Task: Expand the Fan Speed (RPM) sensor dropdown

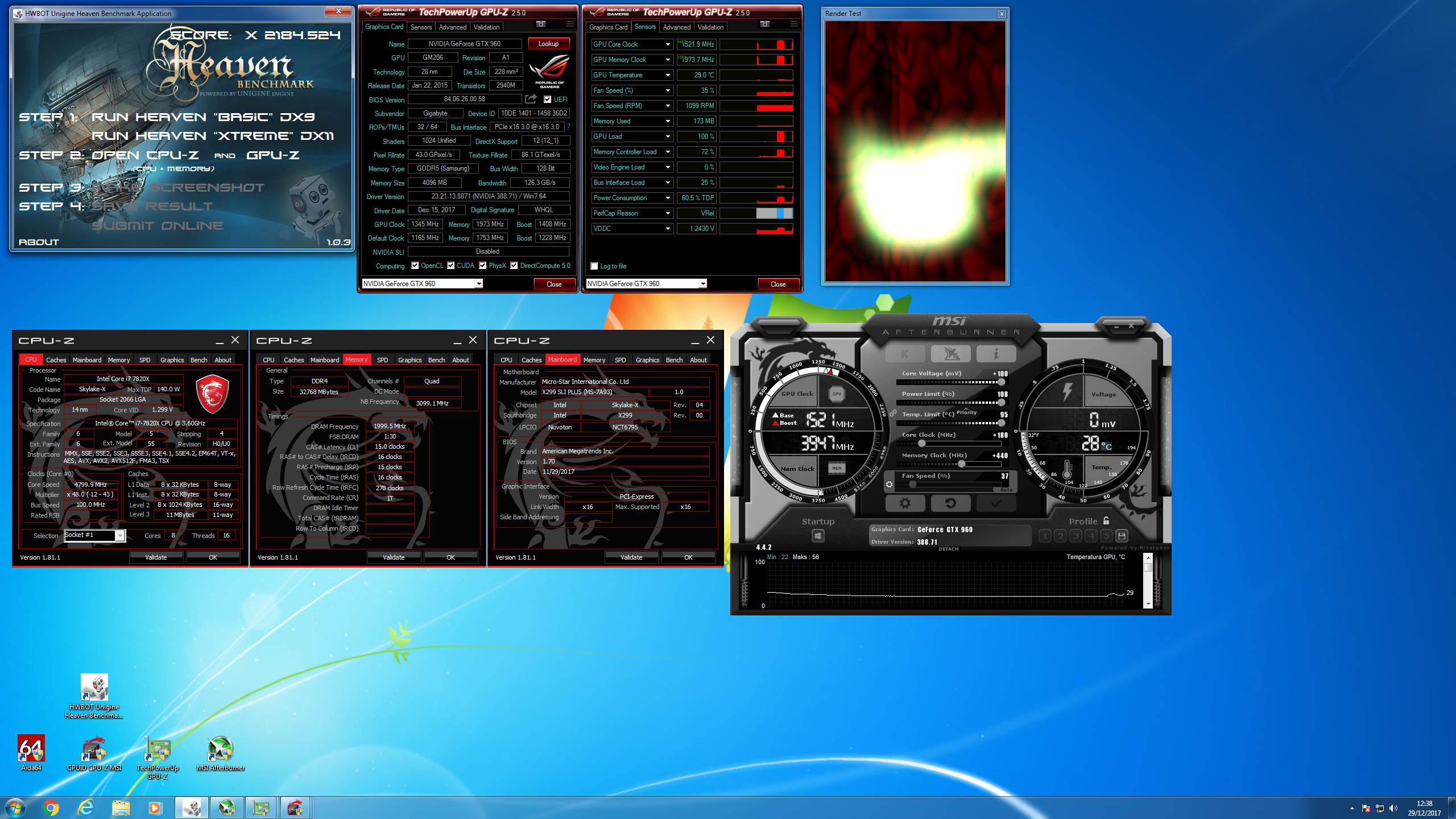Action: pyautogui.click(x=668, y=106)
